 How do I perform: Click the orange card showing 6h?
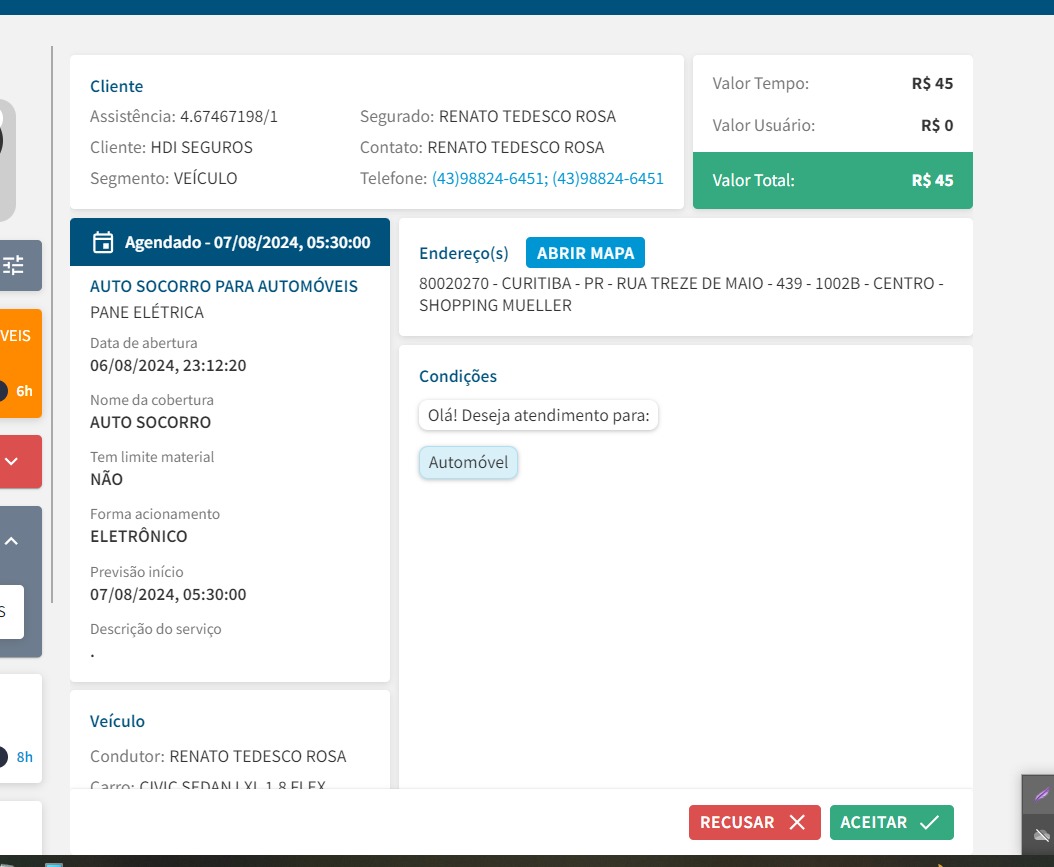tap(21, 364)
